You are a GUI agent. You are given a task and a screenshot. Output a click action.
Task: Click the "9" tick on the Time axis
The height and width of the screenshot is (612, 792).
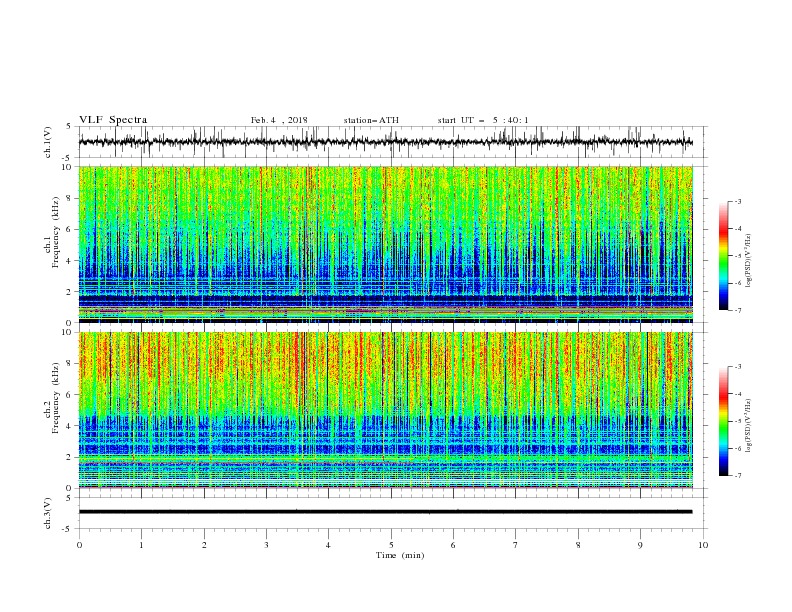pos(640,545)
